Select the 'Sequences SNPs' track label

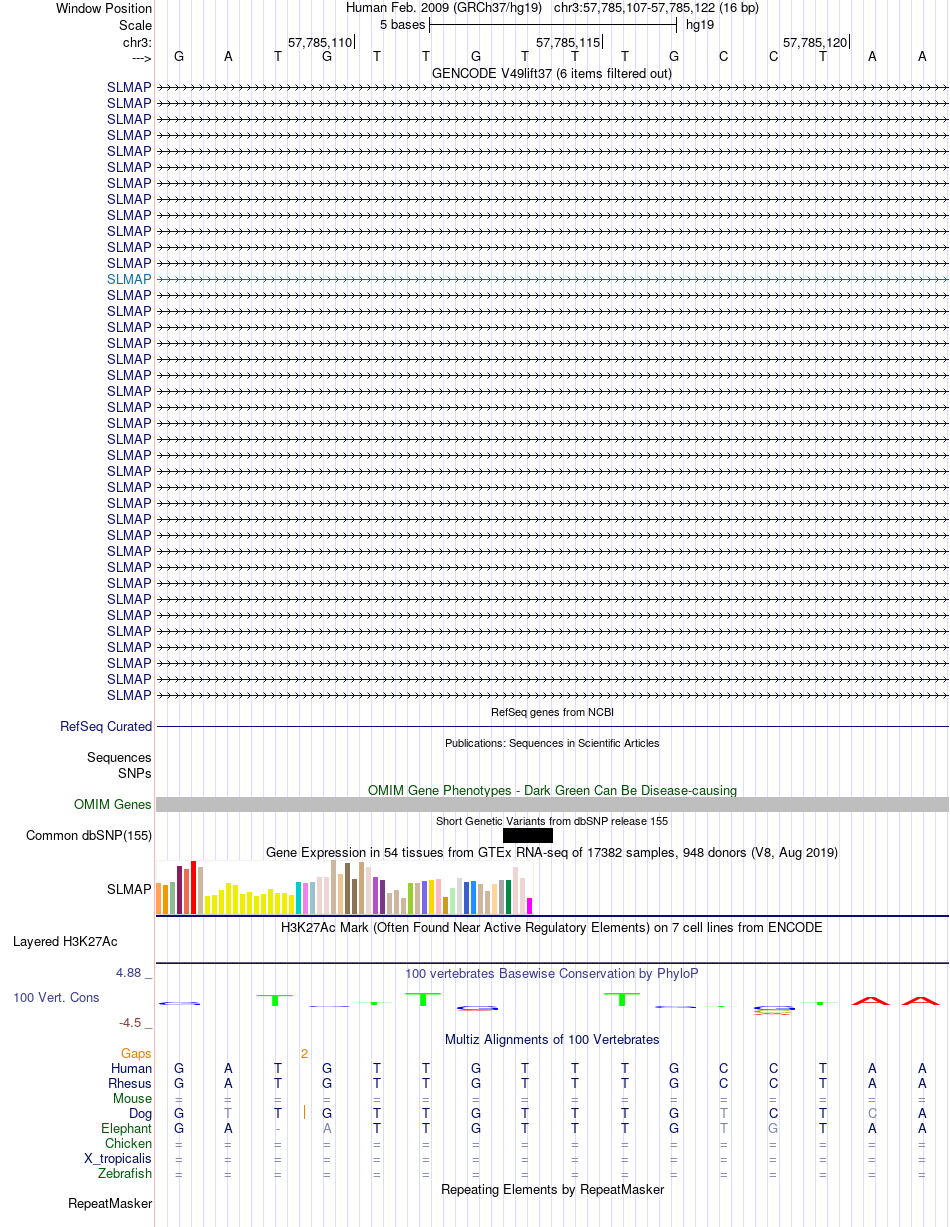(x=119, y=765)
